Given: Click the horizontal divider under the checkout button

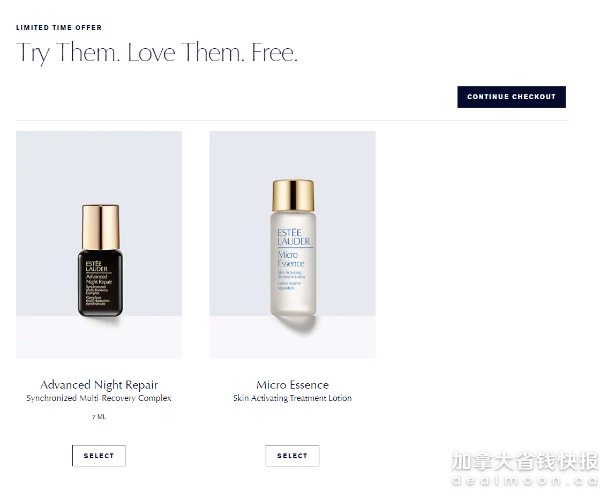Looking at the screenshot, I should click(292, 121).
